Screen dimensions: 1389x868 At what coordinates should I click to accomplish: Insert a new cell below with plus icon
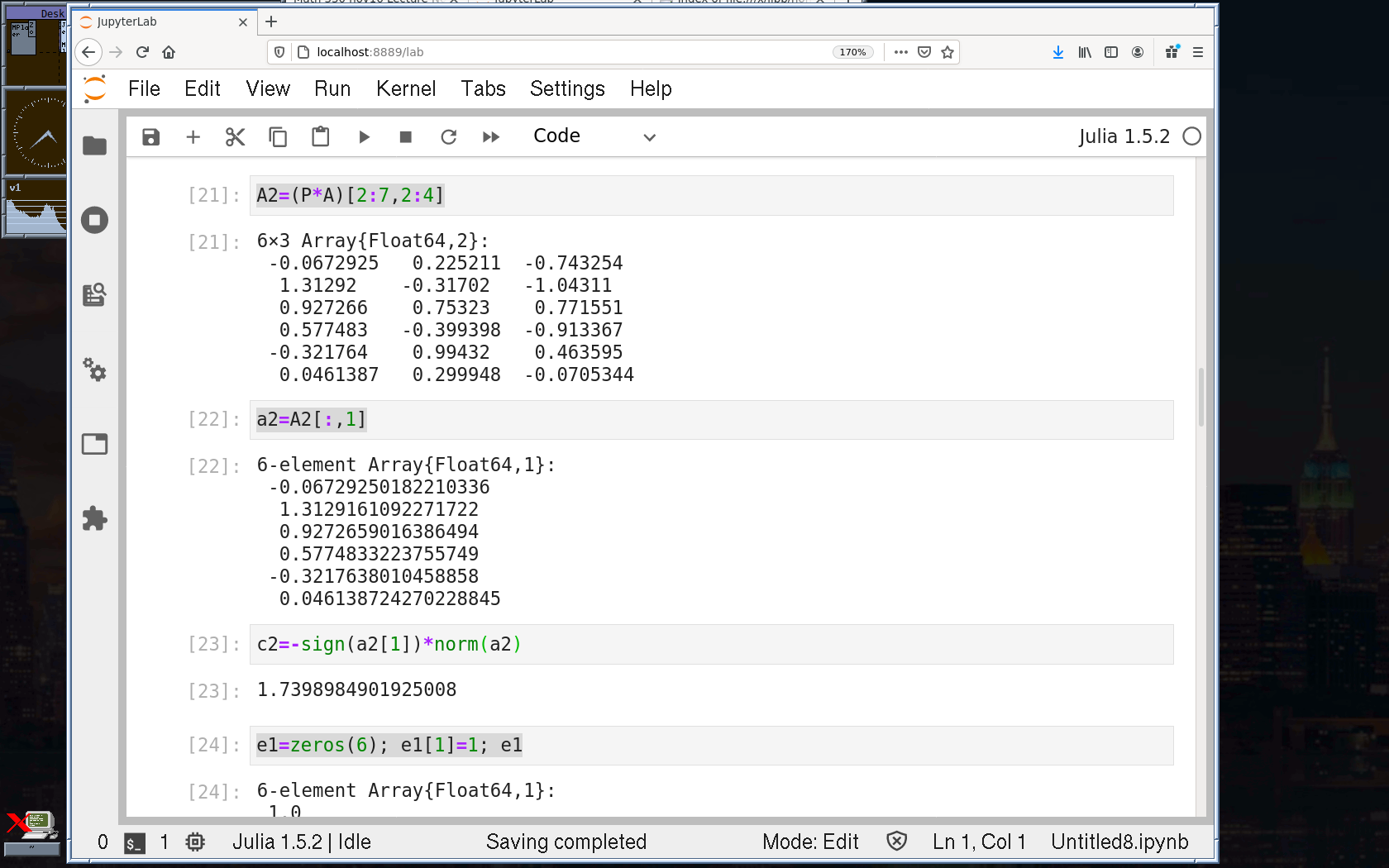(193, 137)
